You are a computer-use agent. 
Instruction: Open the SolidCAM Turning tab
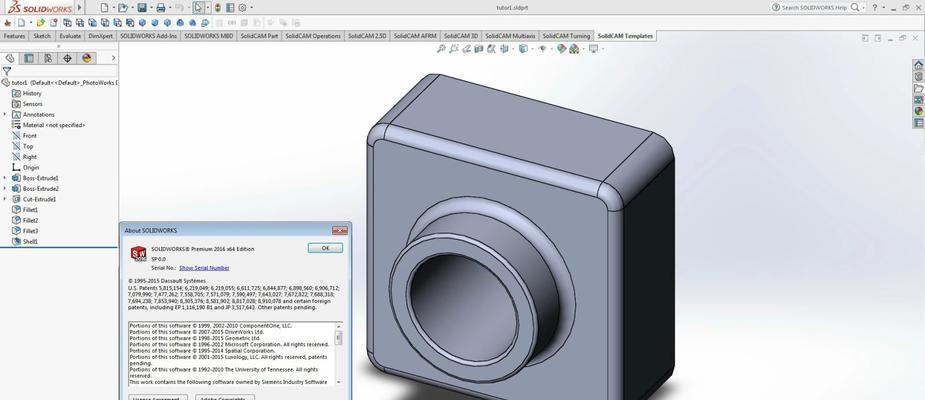click(x=566, y=36)
